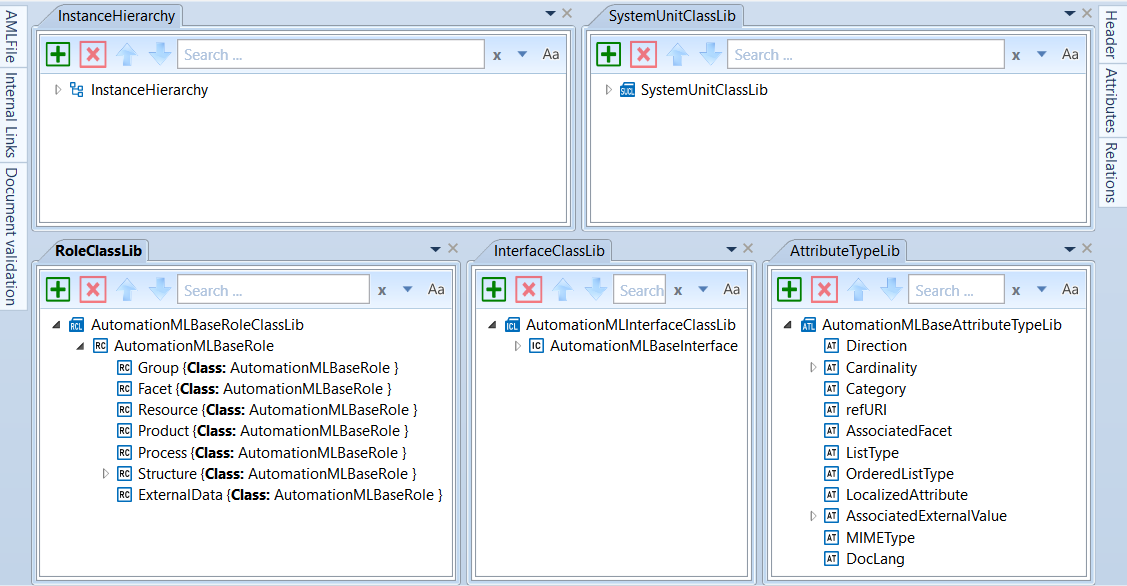The width and height of the screenshot is (1127, 586).
Task: Click green add button in InterfaceClassLib panel
Action: click(x=494, y=290)
